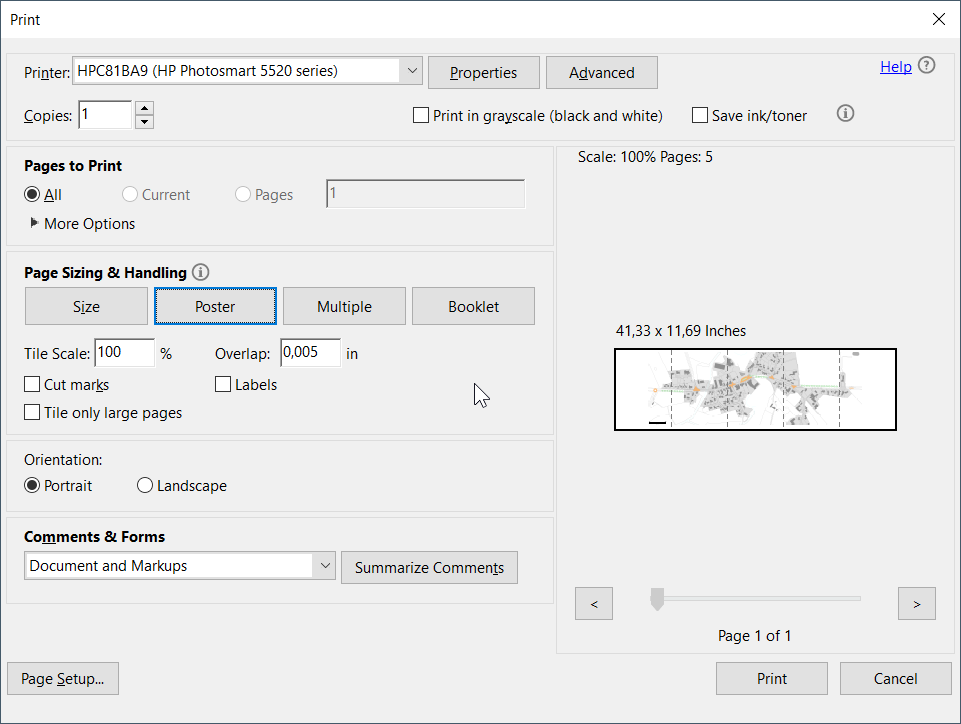Click the info icon beside Save ink/toner
Image resolution: width=961 pixels, height=724 pixels.
tap(845, 113)
